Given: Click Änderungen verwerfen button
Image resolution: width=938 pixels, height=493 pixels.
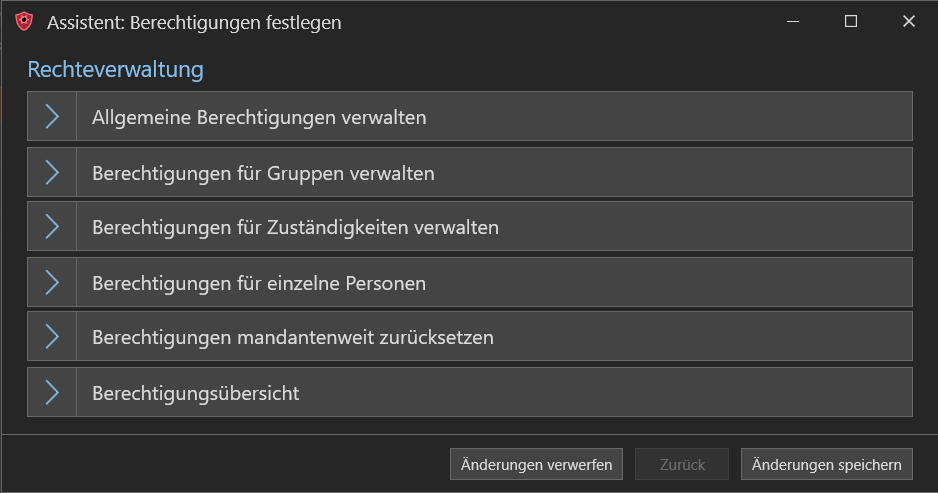Looking at the screenshot, I should click(x=536, y=464).
